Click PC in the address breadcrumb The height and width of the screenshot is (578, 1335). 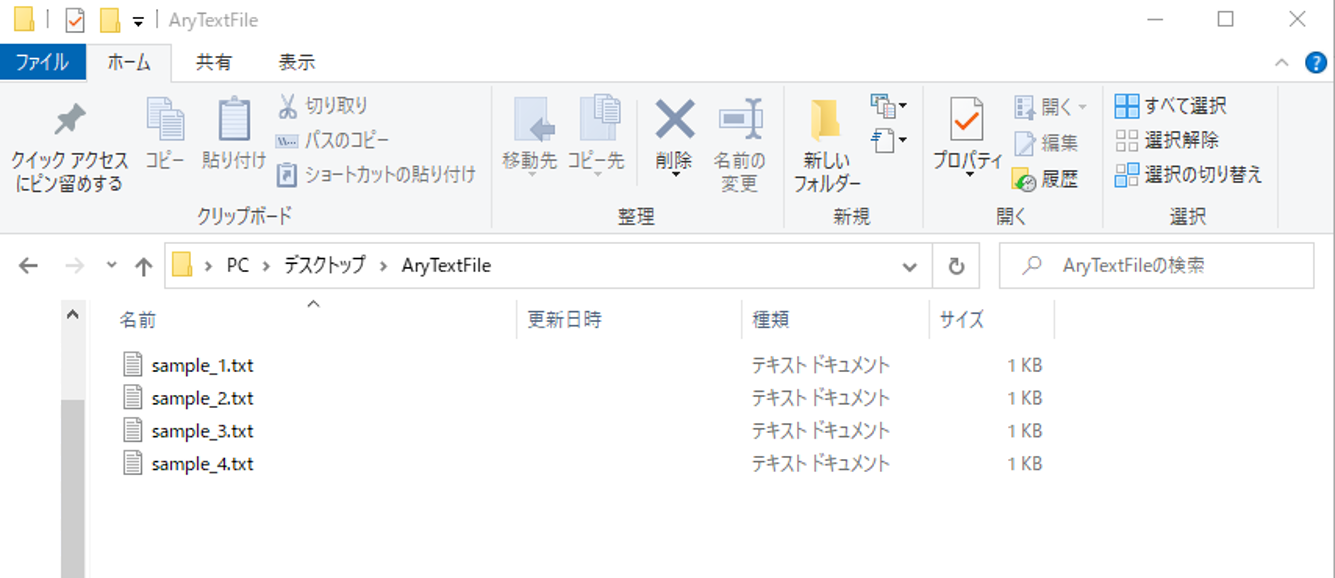[237, 266]
